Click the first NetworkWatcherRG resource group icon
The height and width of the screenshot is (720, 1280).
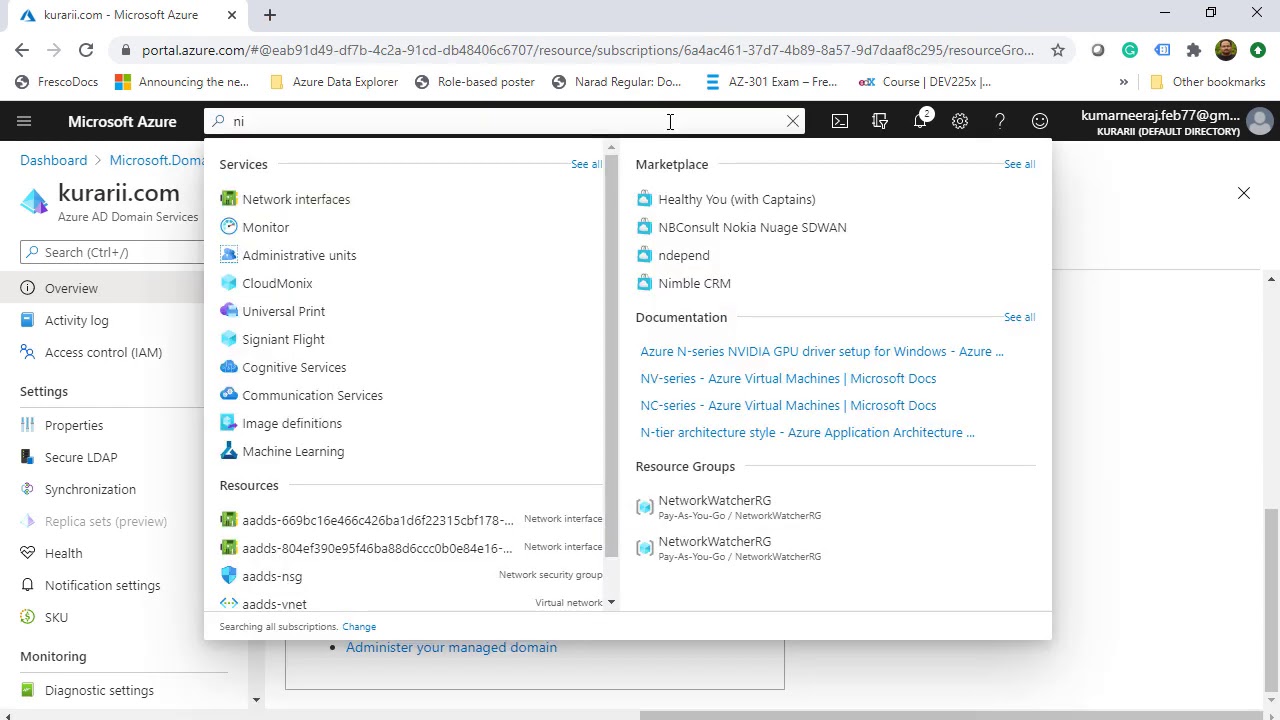click(x=645, y=507)
